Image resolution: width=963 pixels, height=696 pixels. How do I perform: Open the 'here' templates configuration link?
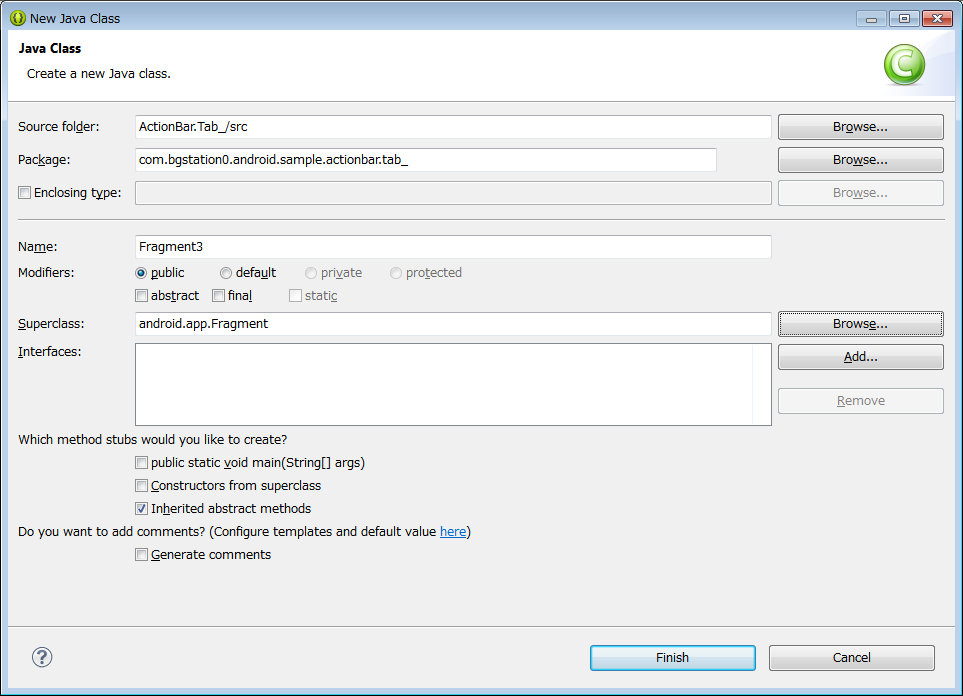click(x=453, y=531)
